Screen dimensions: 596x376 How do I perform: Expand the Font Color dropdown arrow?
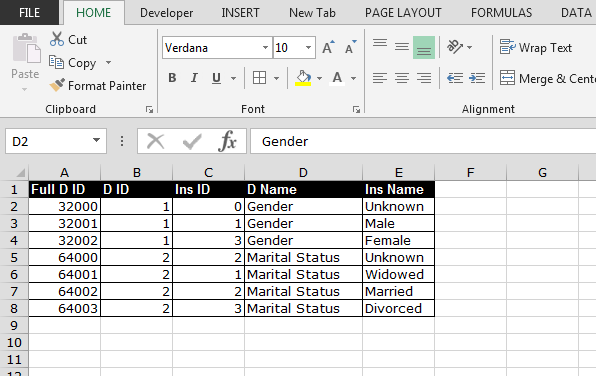click(353, 78)
